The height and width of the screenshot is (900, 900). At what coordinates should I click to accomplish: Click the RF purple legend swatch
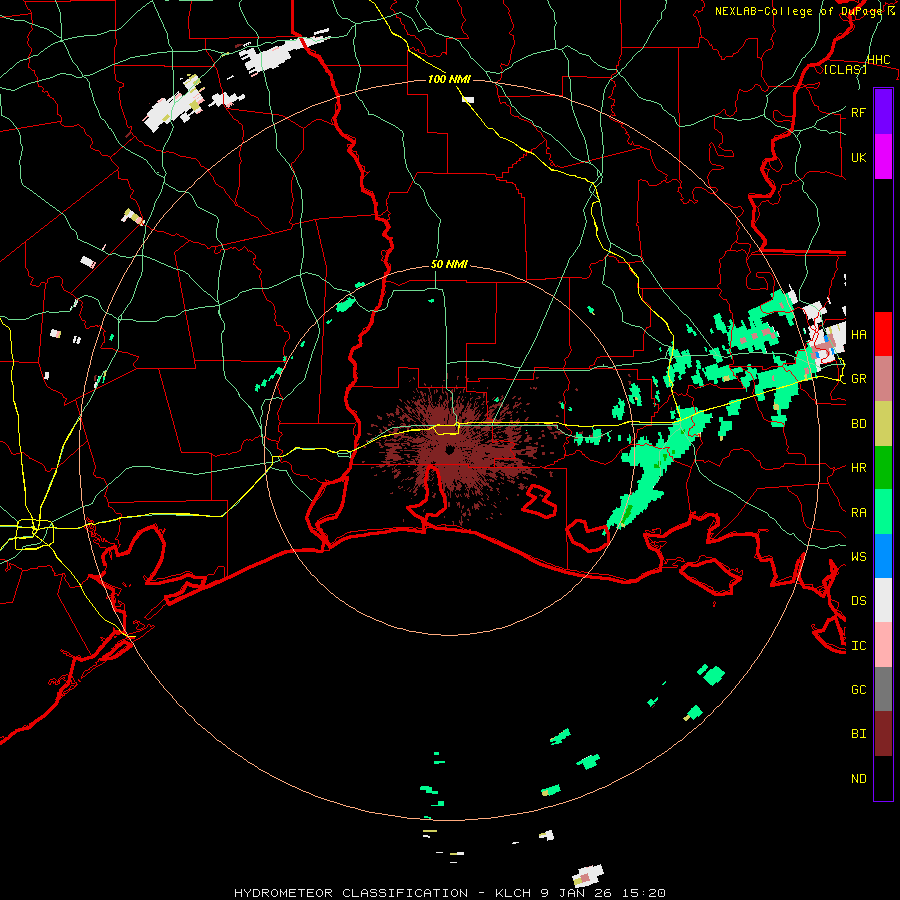point(883,112)
